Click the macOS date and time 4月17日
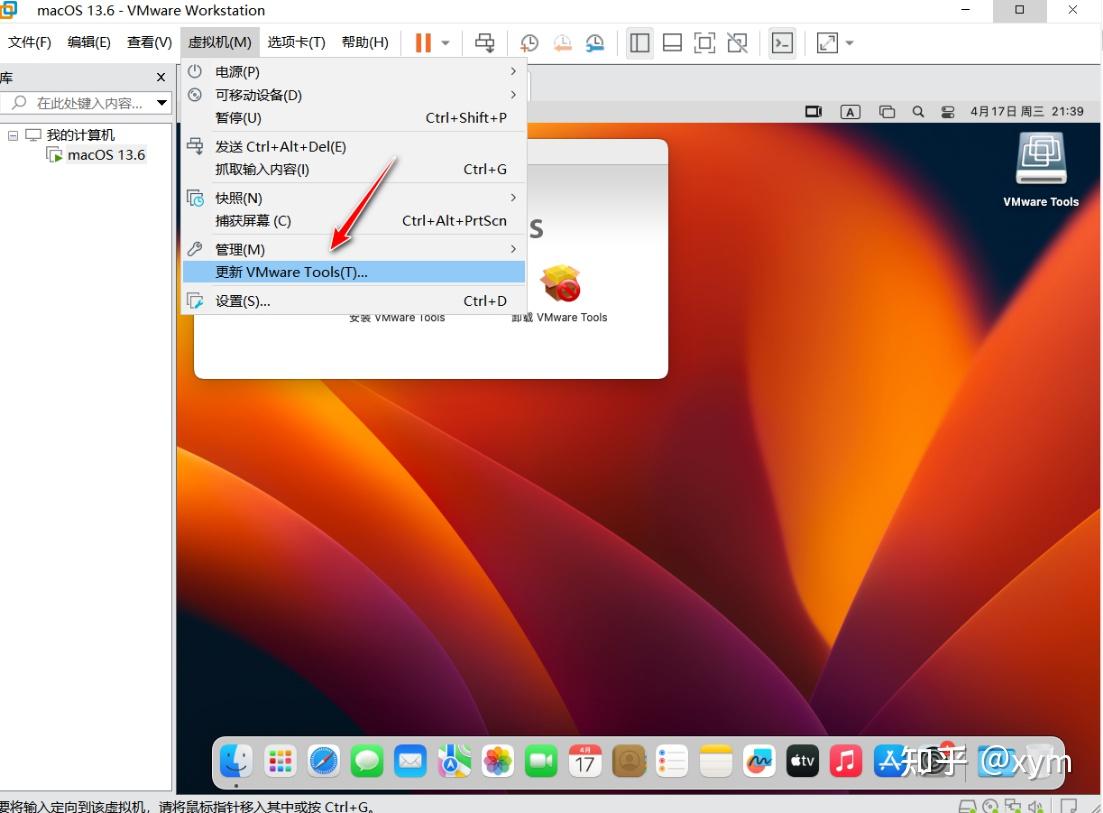 (1026, 111)
